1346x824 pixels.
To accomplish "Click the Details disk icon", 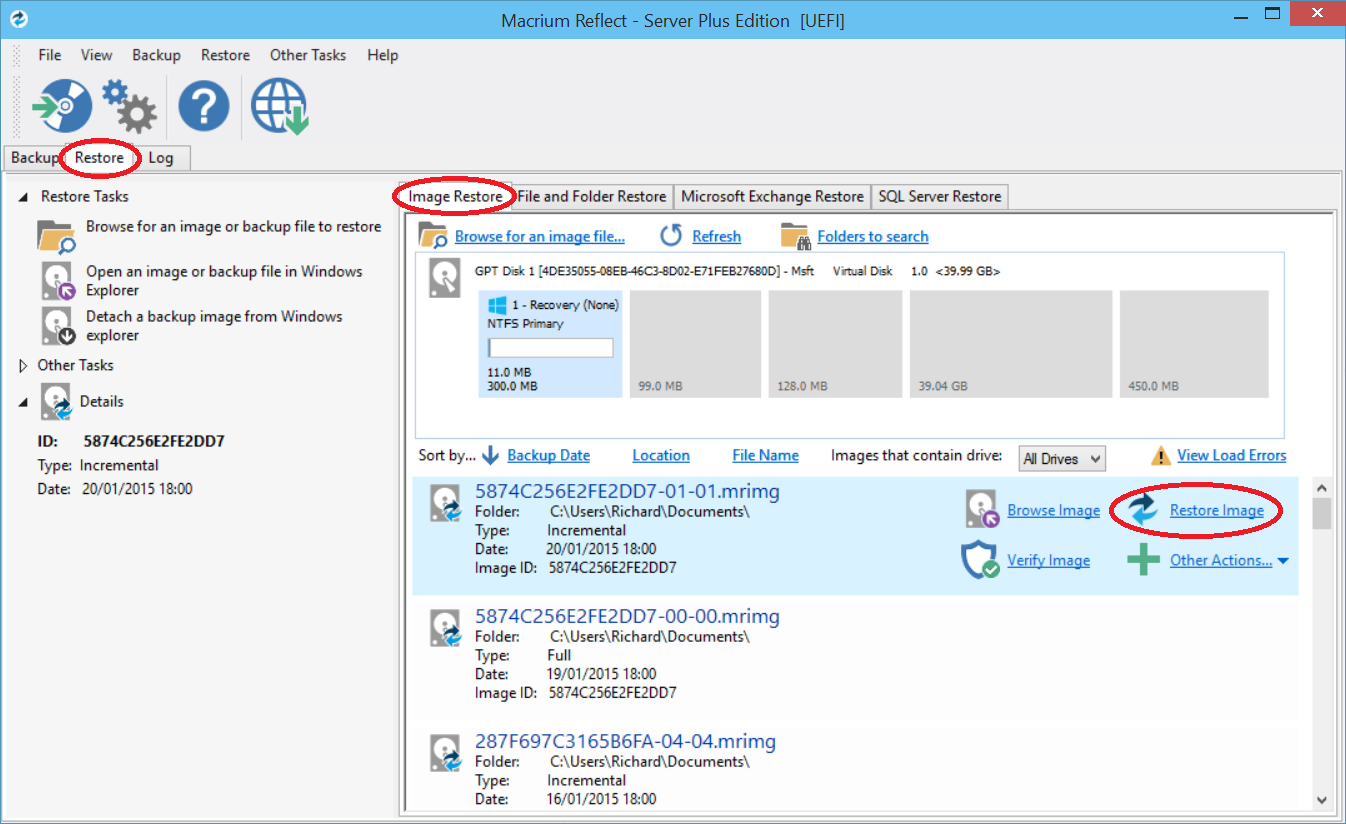I will tap(57, 401).
